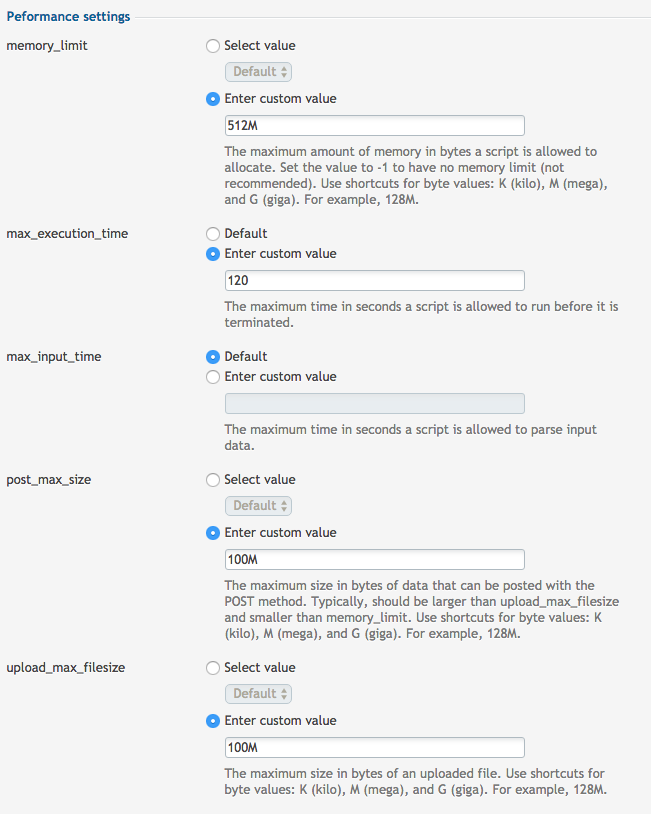Screen dimensions: 651x814
Task: Choose post_max_size 'Enter custom value' radio
Action: tap(212, 533)
